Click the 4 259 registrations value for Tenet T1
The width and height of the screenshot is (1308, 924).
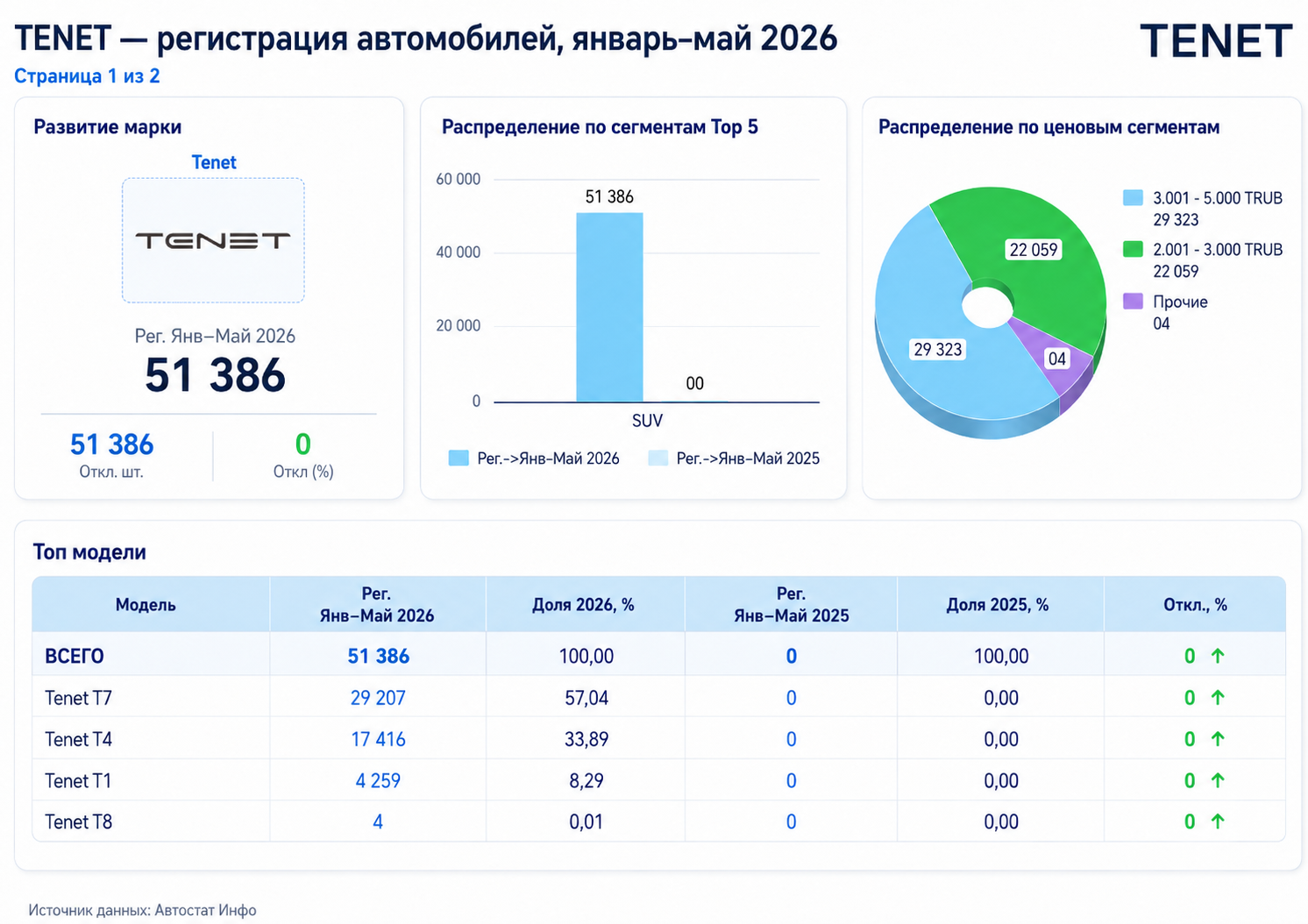(378, 780)
